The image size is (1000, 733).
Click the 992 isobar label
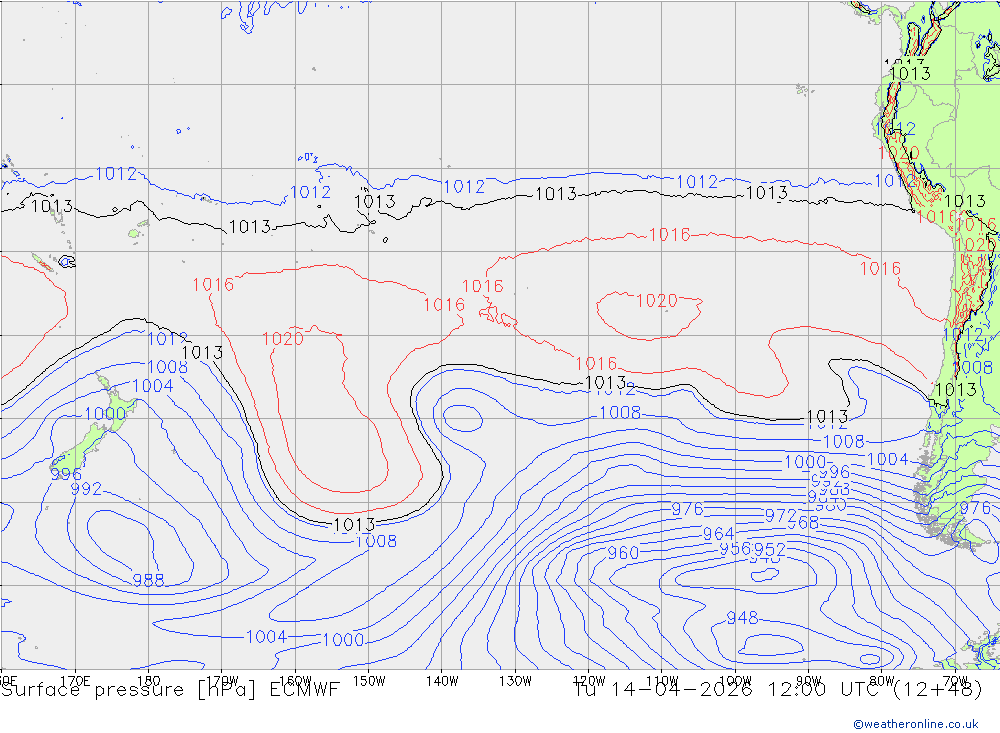click(86, 489)
